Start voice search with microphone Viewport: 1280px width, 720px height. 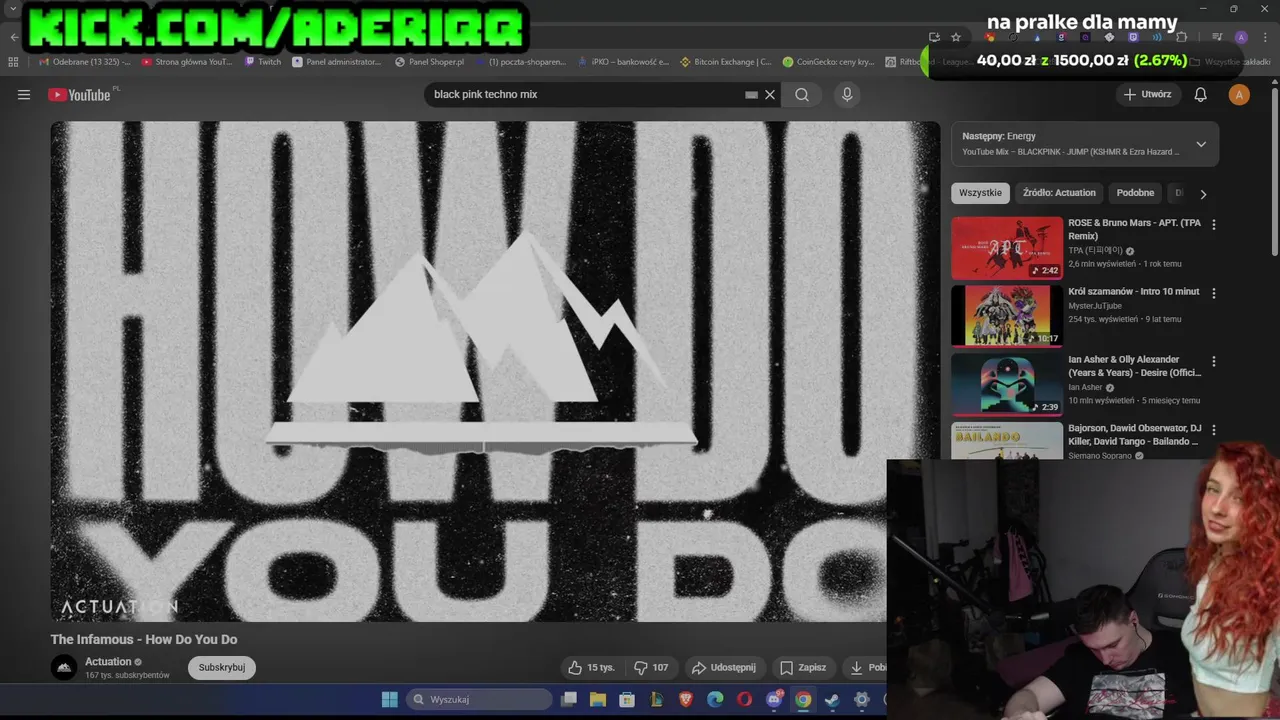click(847, 95)
